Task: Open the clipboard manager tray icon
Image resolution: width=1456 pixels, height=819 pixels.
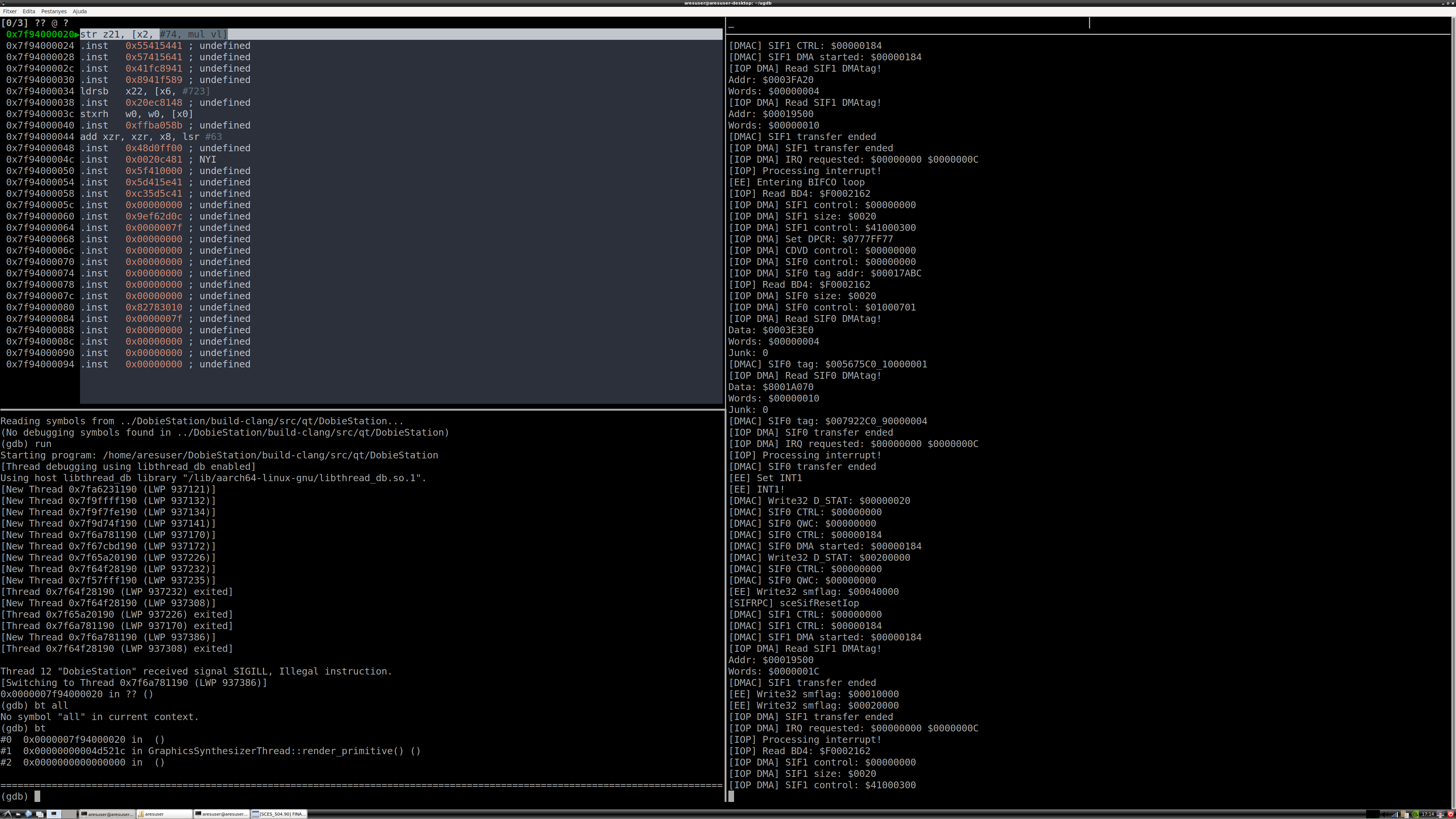Action: pos(1404,814)
